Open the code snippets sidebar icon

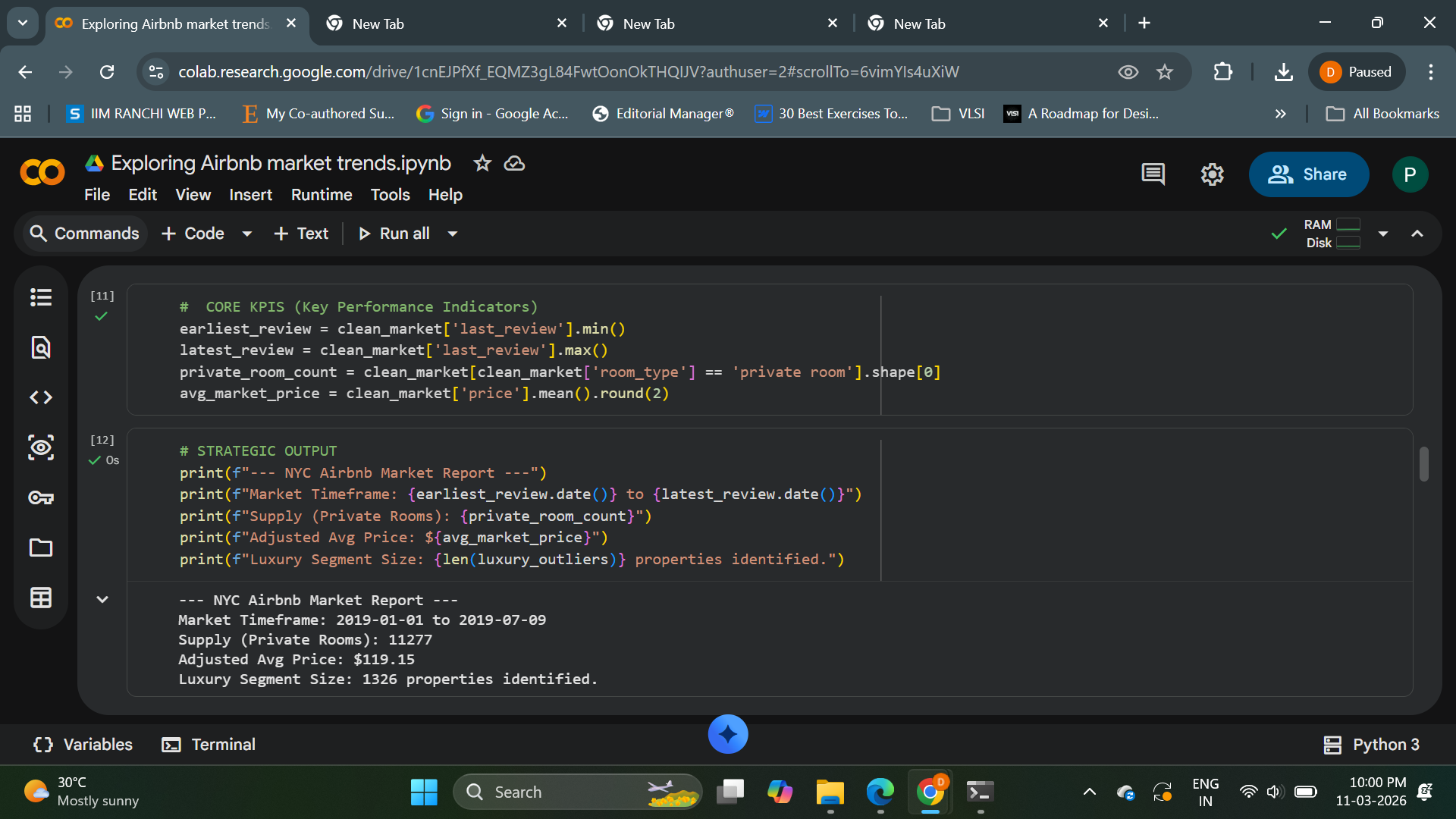41,397
